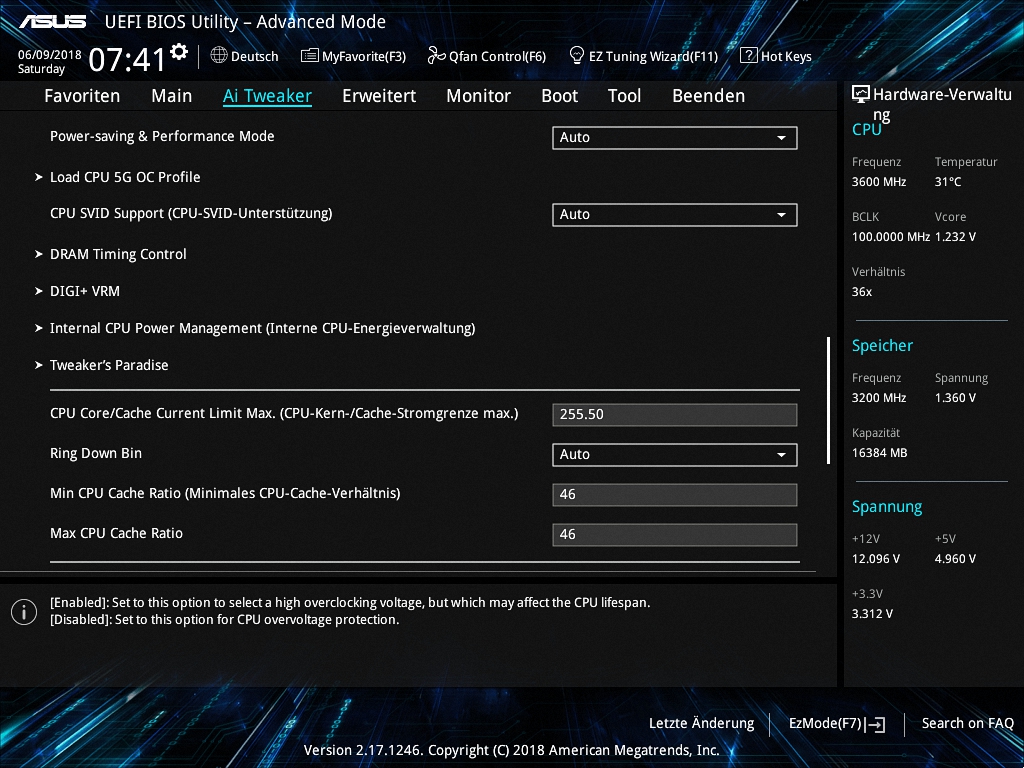
Task: Expand Tweaker's Paradise submenu
Action: click(109, 365)
